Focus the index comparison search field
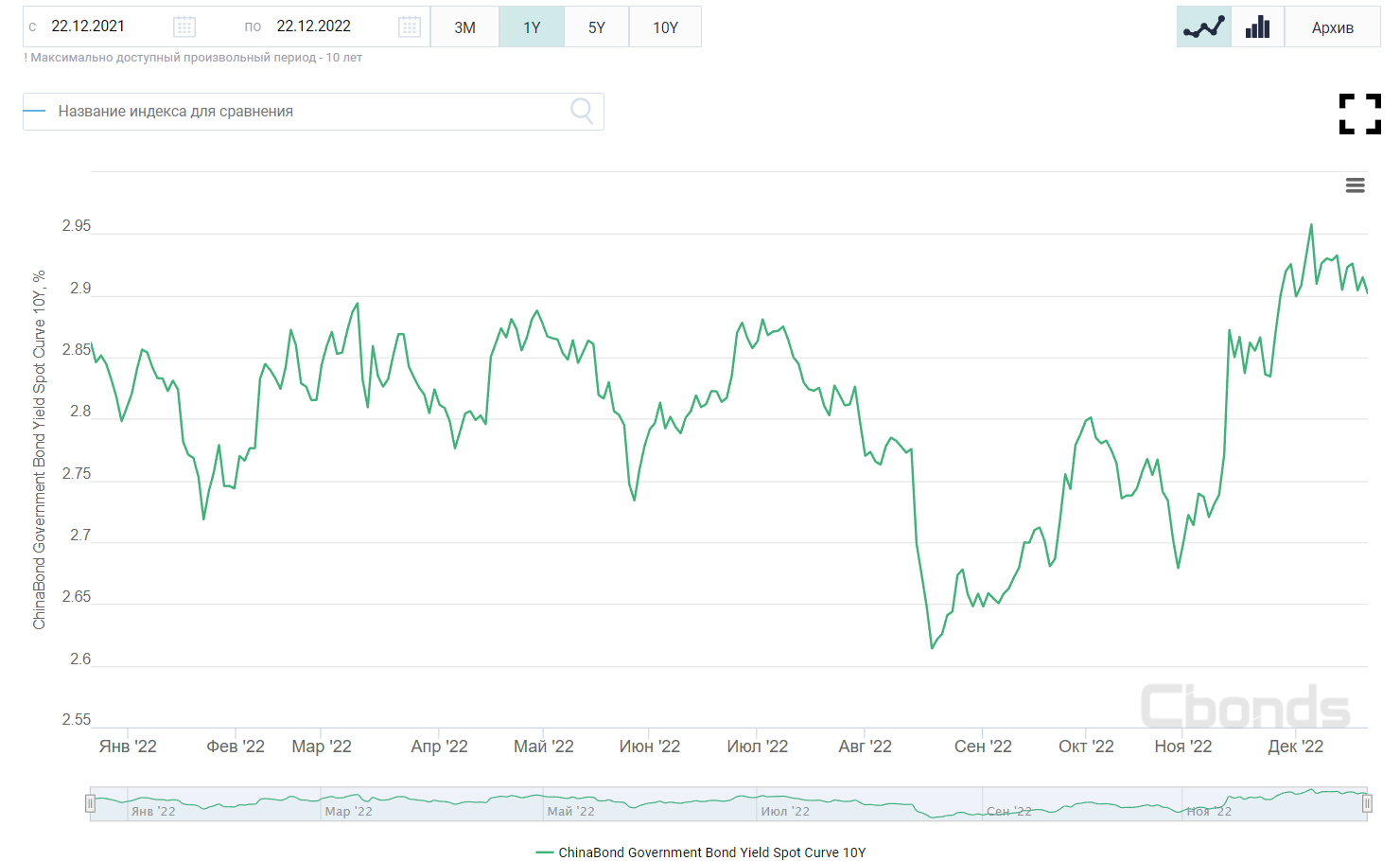Screen dimensions: 1400x861 [312, 112]
